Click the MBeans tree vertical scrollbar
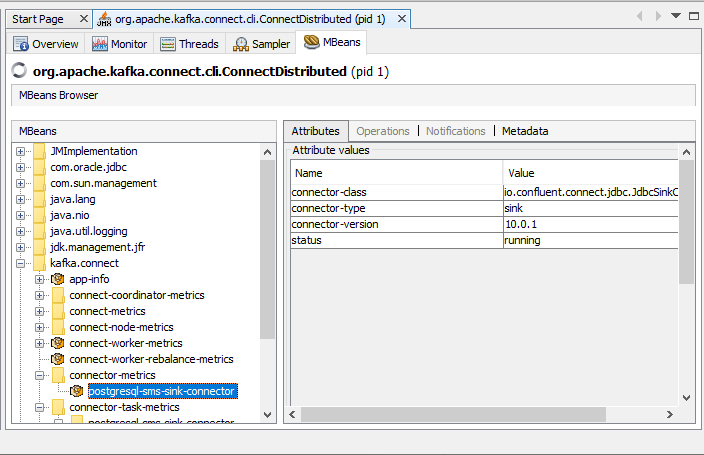704x455 pixels. tap(267, 250)
